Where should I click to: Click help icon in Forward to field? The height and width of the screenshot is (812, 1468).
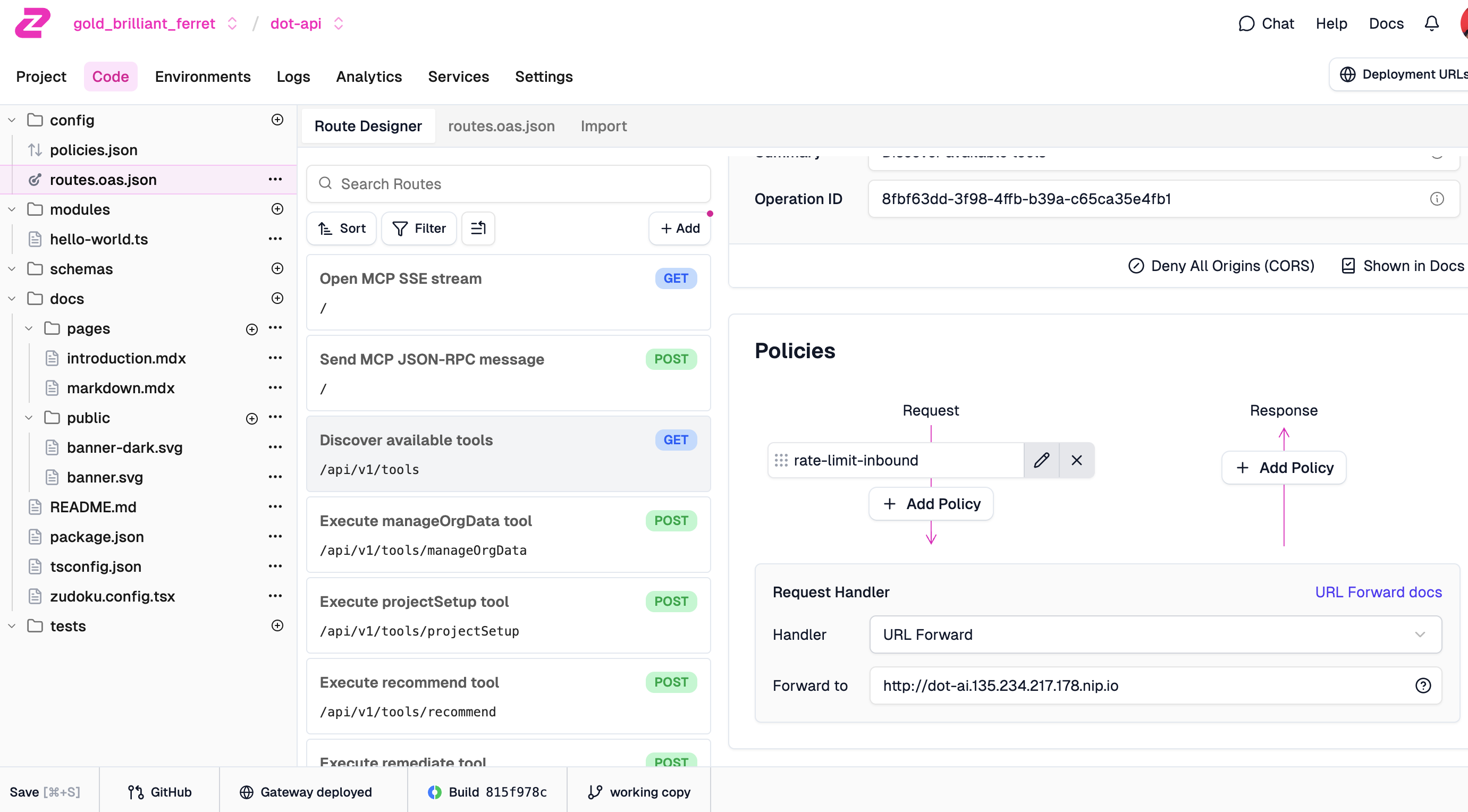(x=1423, y=686)
